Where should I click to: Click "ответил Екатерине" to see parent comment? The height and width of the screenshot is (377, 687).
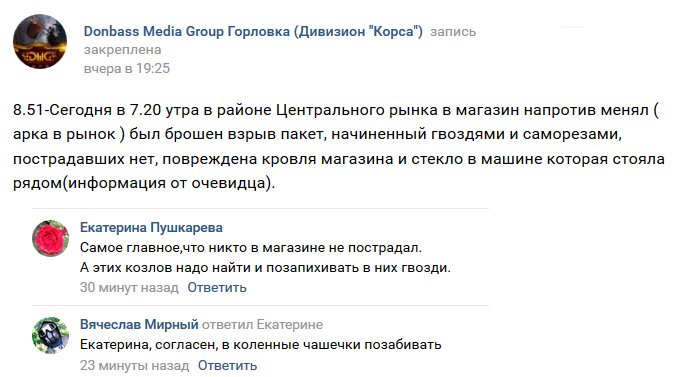(x=262, y=324)
